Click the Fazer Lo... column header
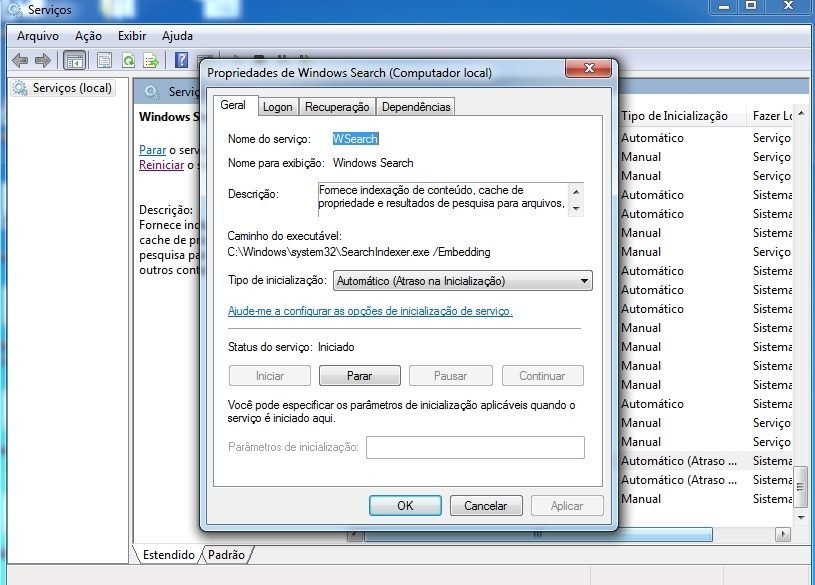Screen dimensions: 815x585 (x=772, y=116)
